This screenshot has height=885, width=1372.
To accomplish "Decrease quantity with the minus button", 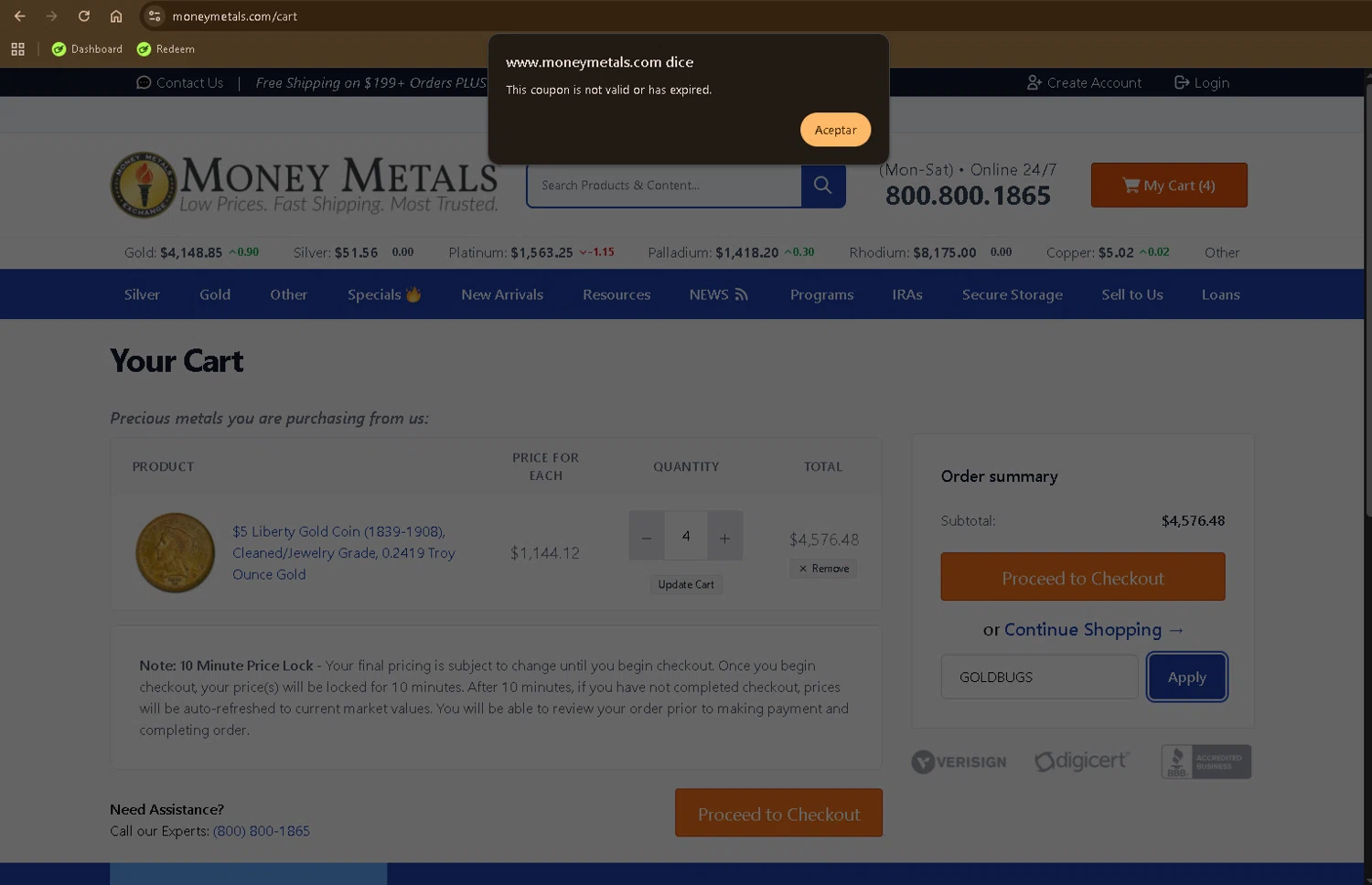I will click(x=647, y=537).
